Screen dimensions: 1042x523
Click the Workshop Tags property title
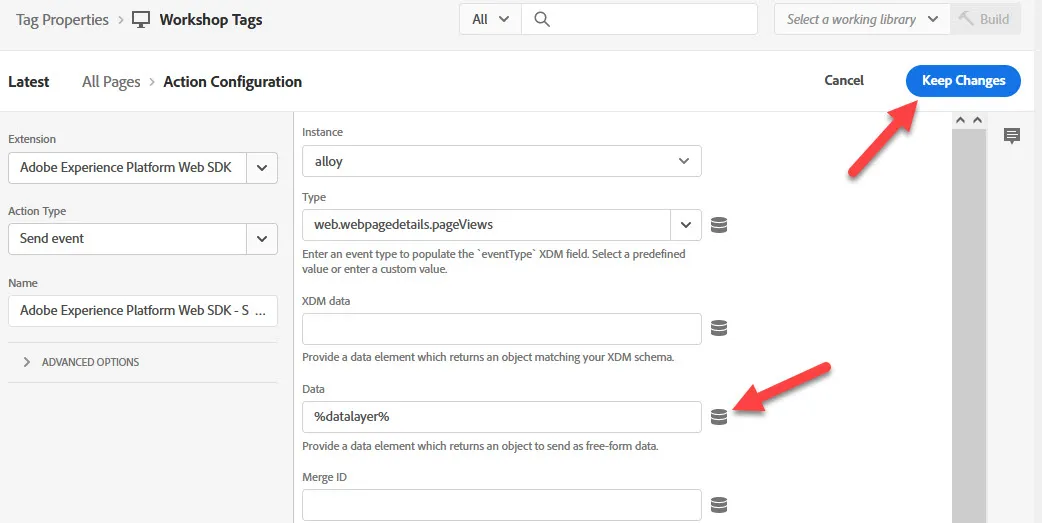(211, 20)
